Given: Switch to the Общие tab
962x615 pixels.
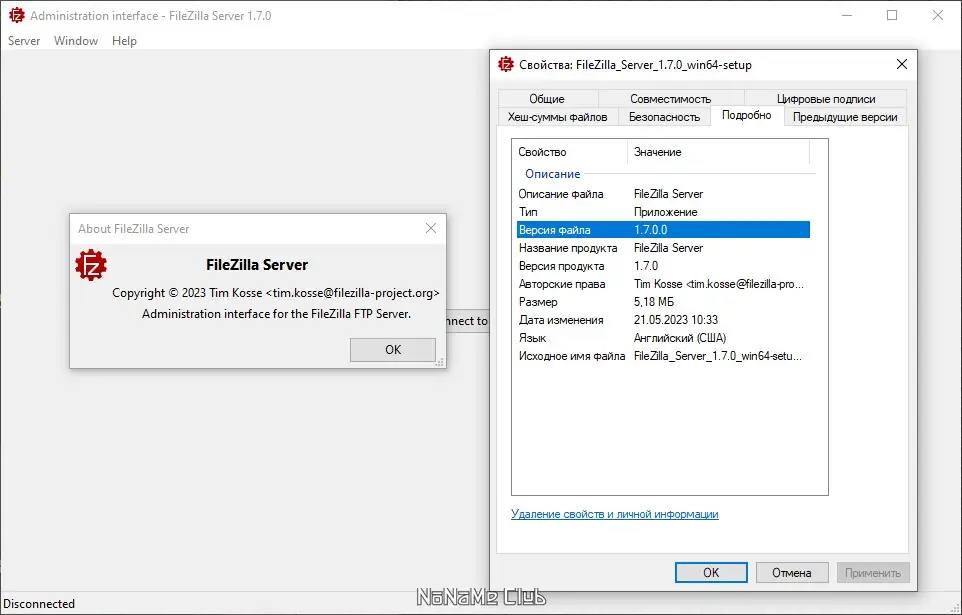Looking at the screenshot, I should click(547, 98).
